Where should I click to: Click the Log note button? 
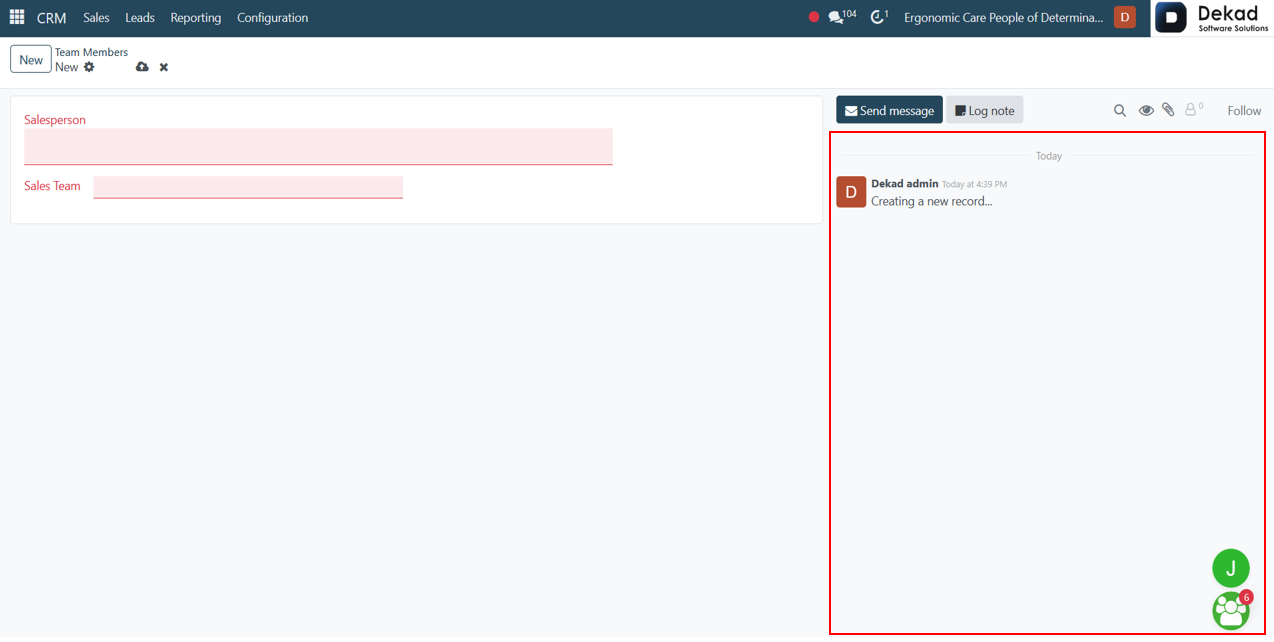point(985,110)
